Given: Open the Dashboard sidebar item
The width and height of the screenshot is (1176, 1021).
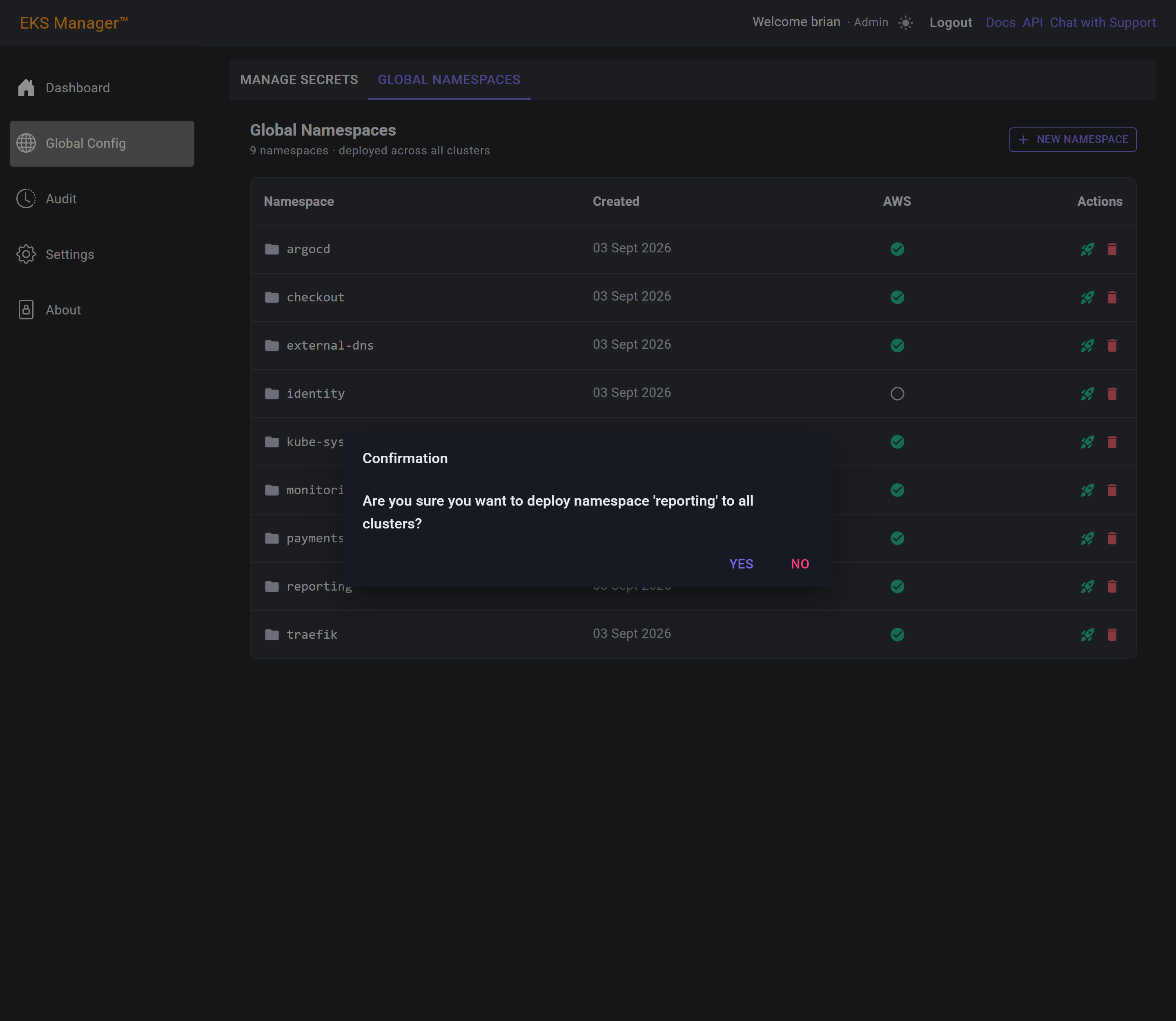Looking at the screenshot, I should click(102, 88).
